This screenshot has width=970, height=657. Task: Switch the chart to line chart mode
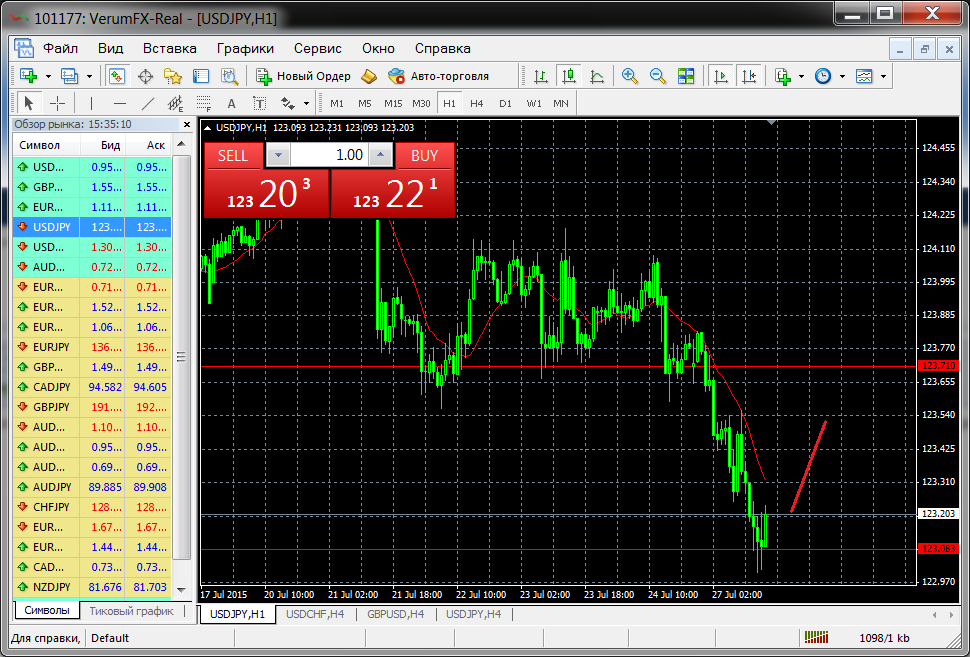tap(597, 76)
